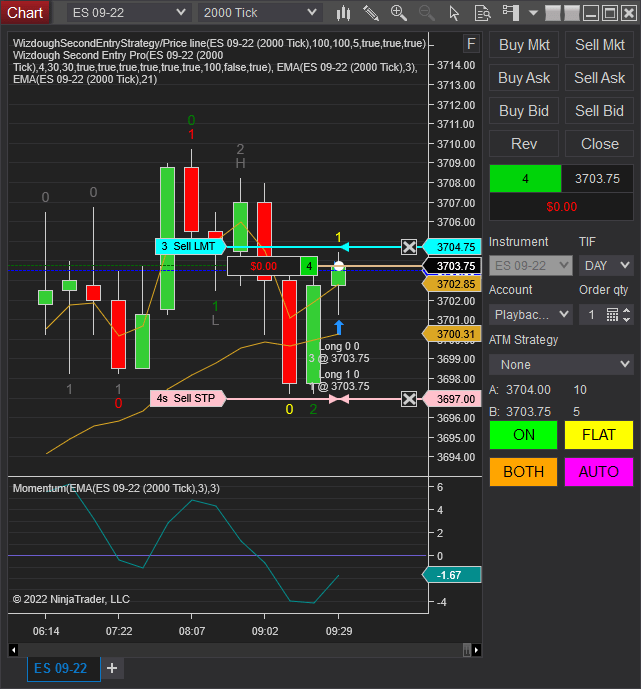This screenshot has width=641, height=689.
Task: Click second gray link window button
Action: pyautogui.click(x=571, y=13)
